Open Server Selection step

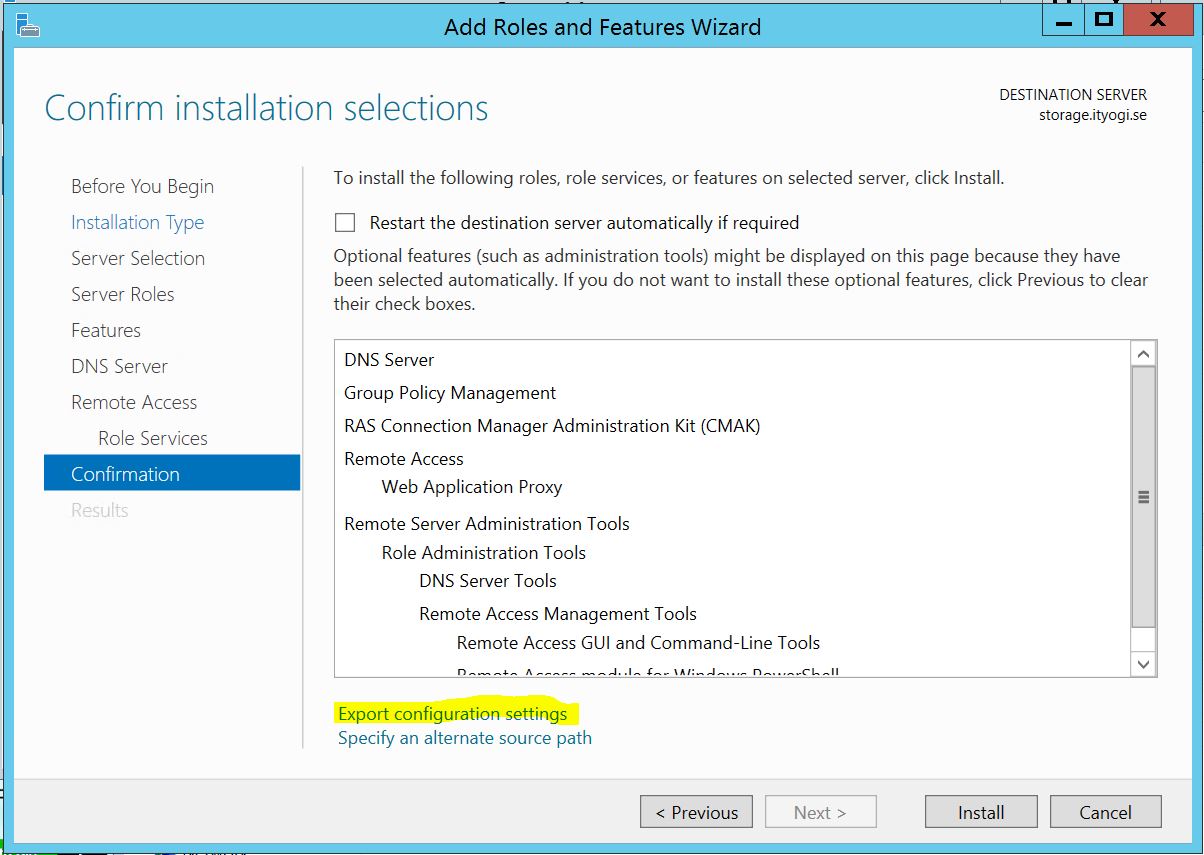point(138,258)
